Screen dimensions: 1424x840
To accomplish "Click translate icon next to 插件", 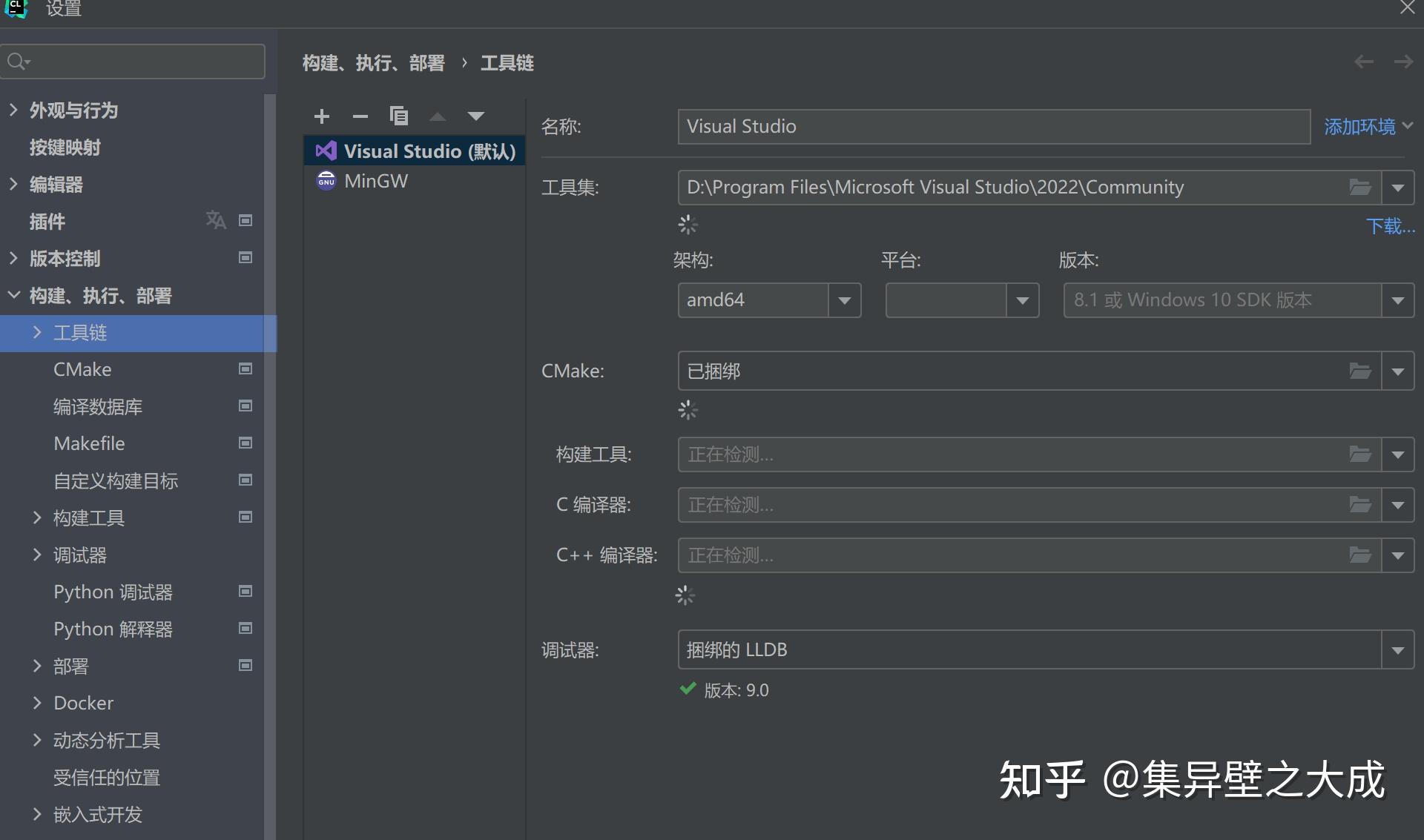I will coord(216,220).
